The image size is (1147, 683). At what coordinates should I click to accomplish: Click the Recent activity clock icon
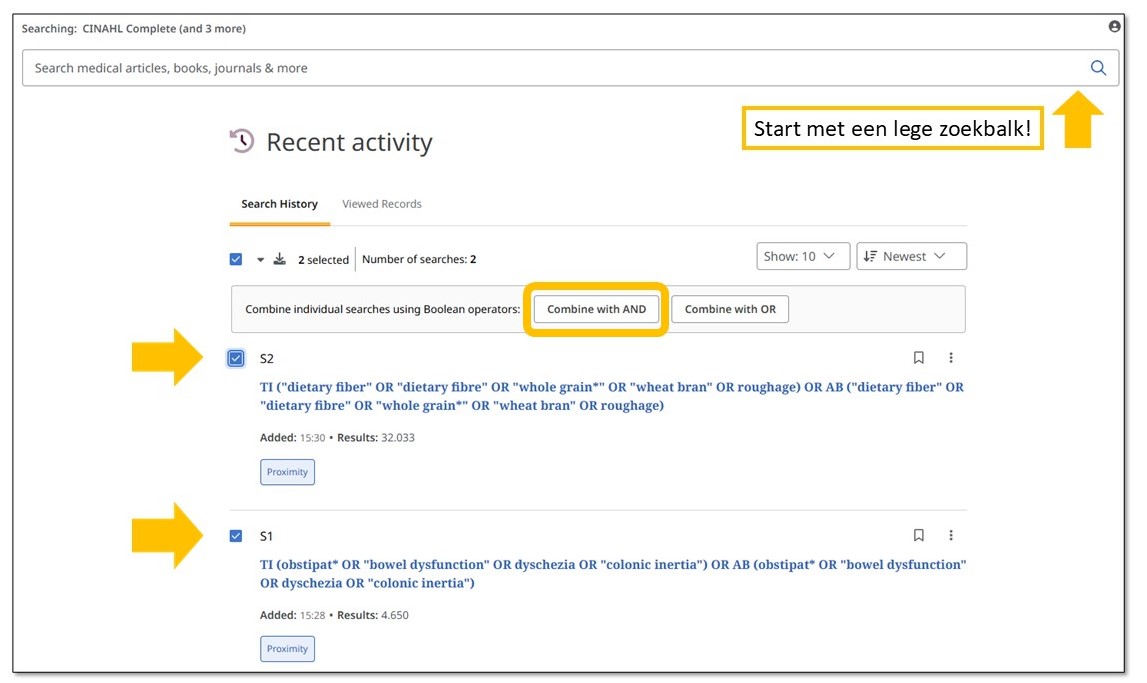coord(242,142)
